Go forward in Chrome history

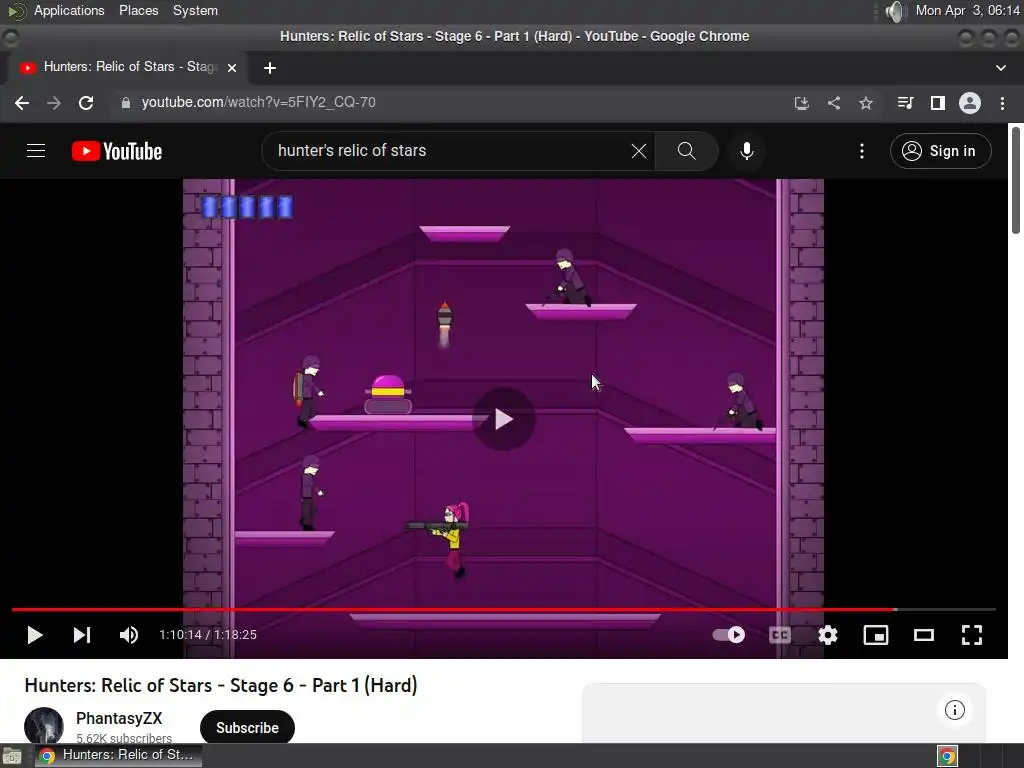click(54, 103)
